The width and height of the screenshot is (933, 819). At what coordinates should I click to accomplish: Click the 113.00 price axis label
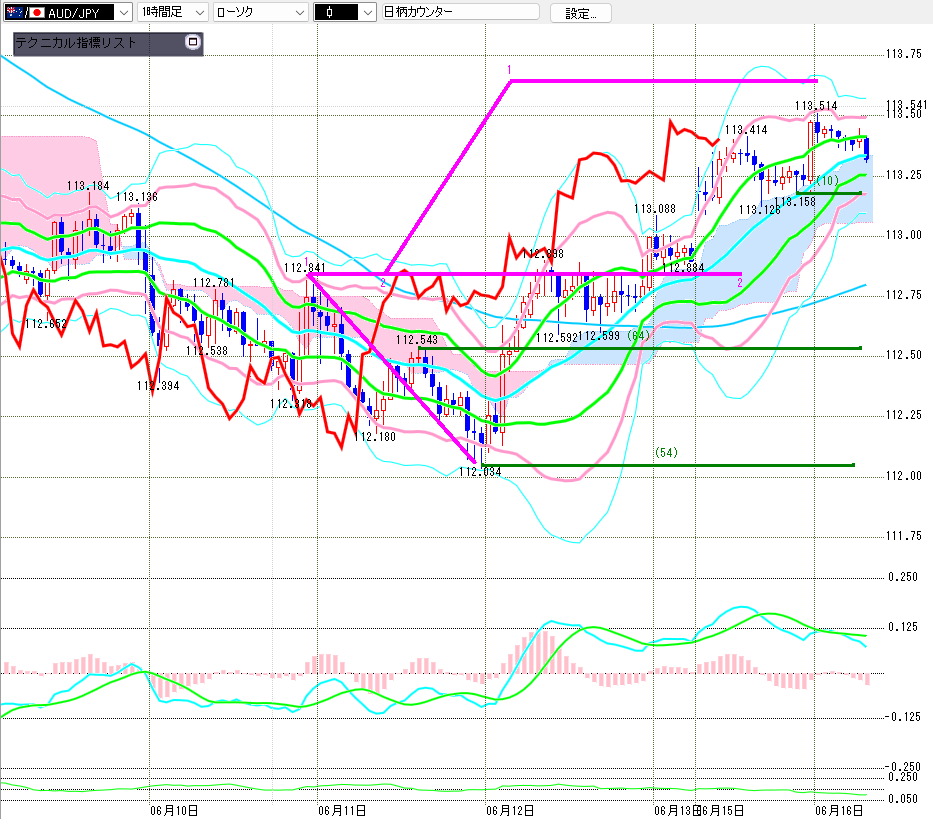pos(904,235)
